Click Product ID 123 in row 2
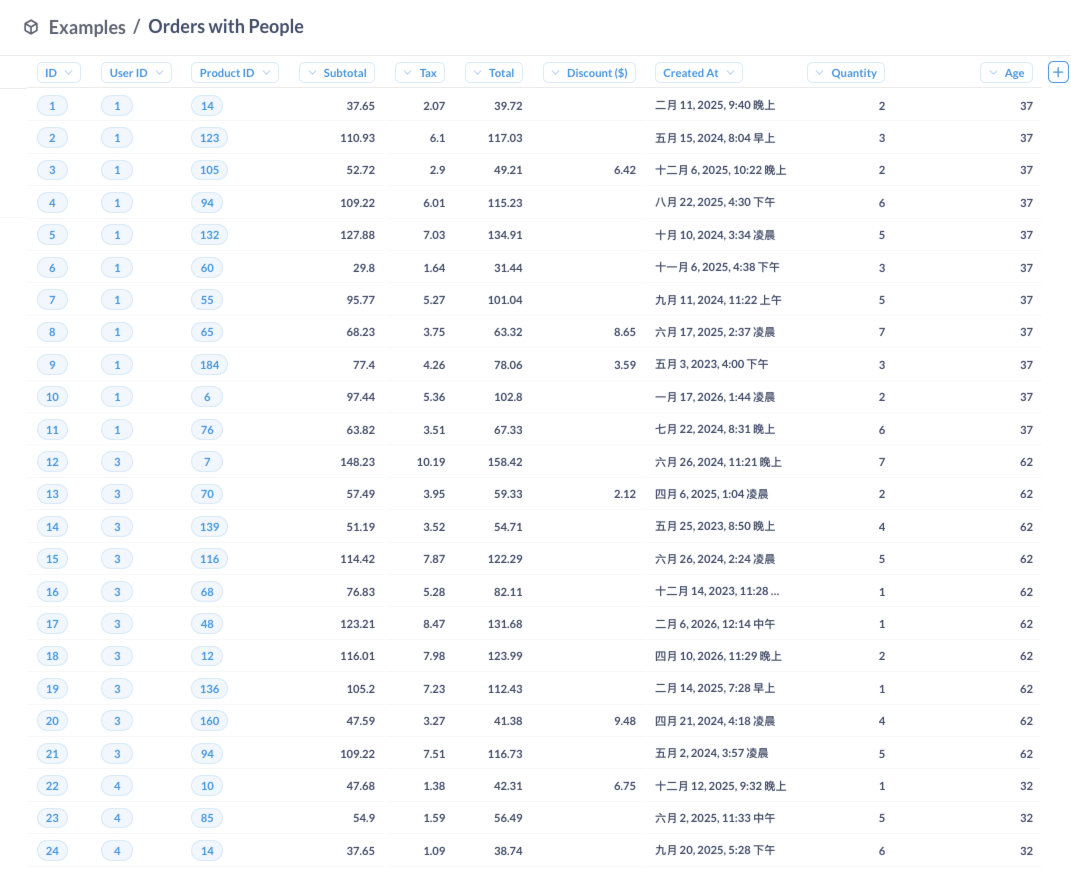 (209, 138)
